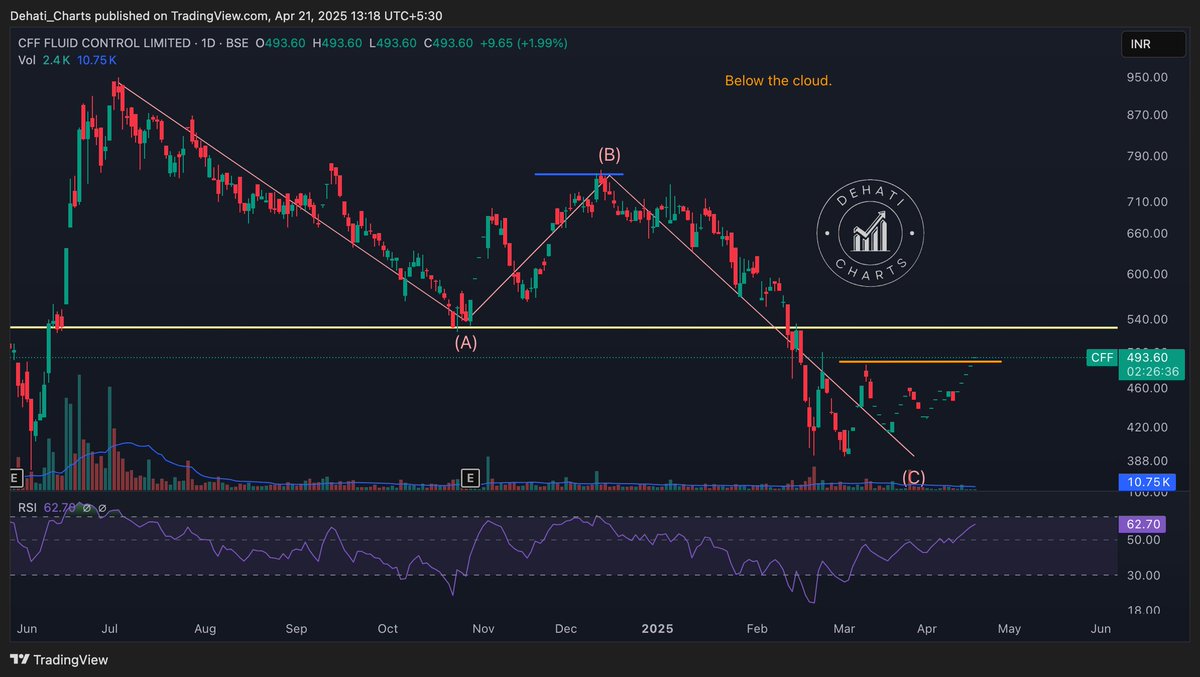This screenshot has width=1200, height=677.
Task: Click the earnings E marker near November
Action: pyautogui.click(x=470, y=478)
